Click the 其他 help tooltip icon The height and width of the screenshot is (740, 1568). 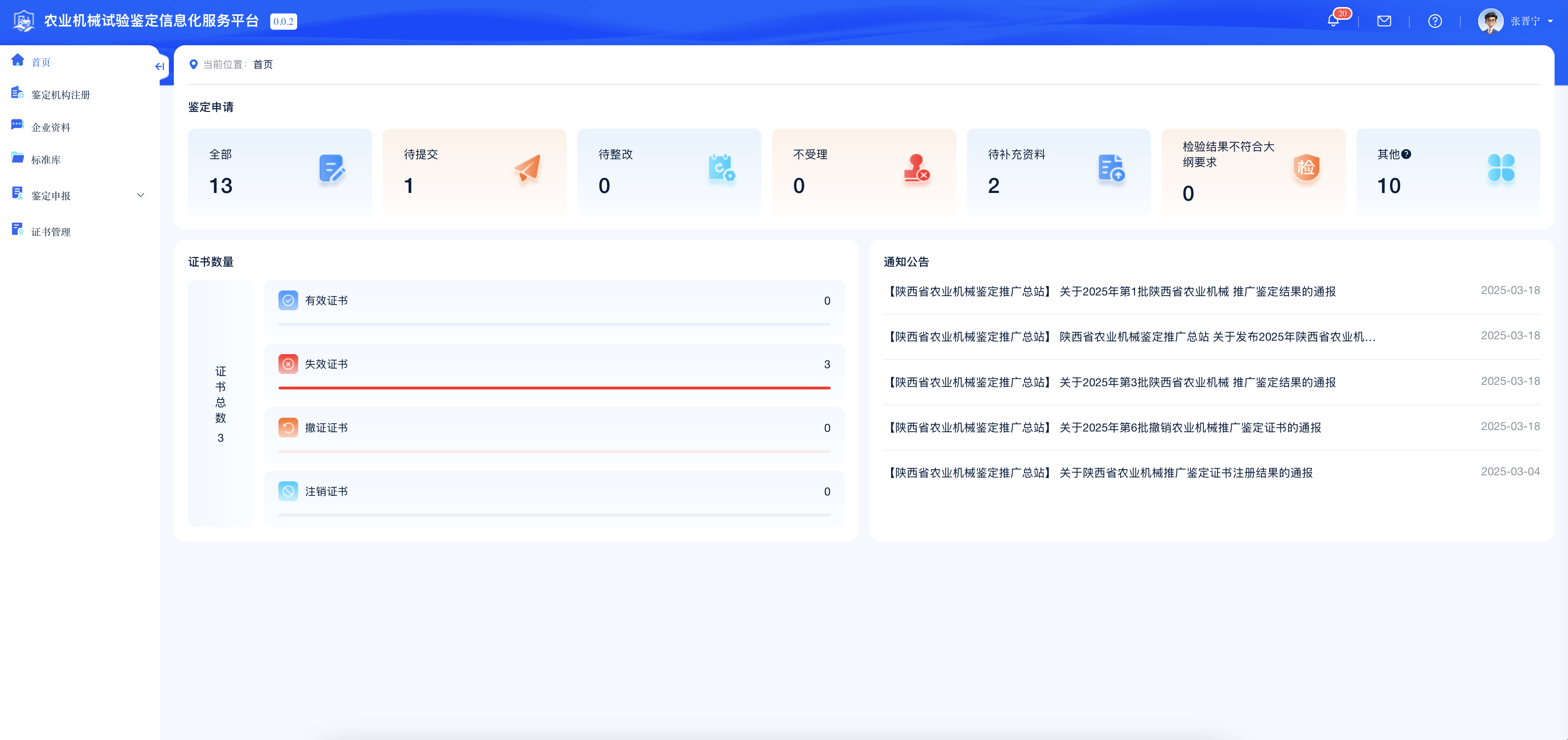click(x=1406, y=154)
